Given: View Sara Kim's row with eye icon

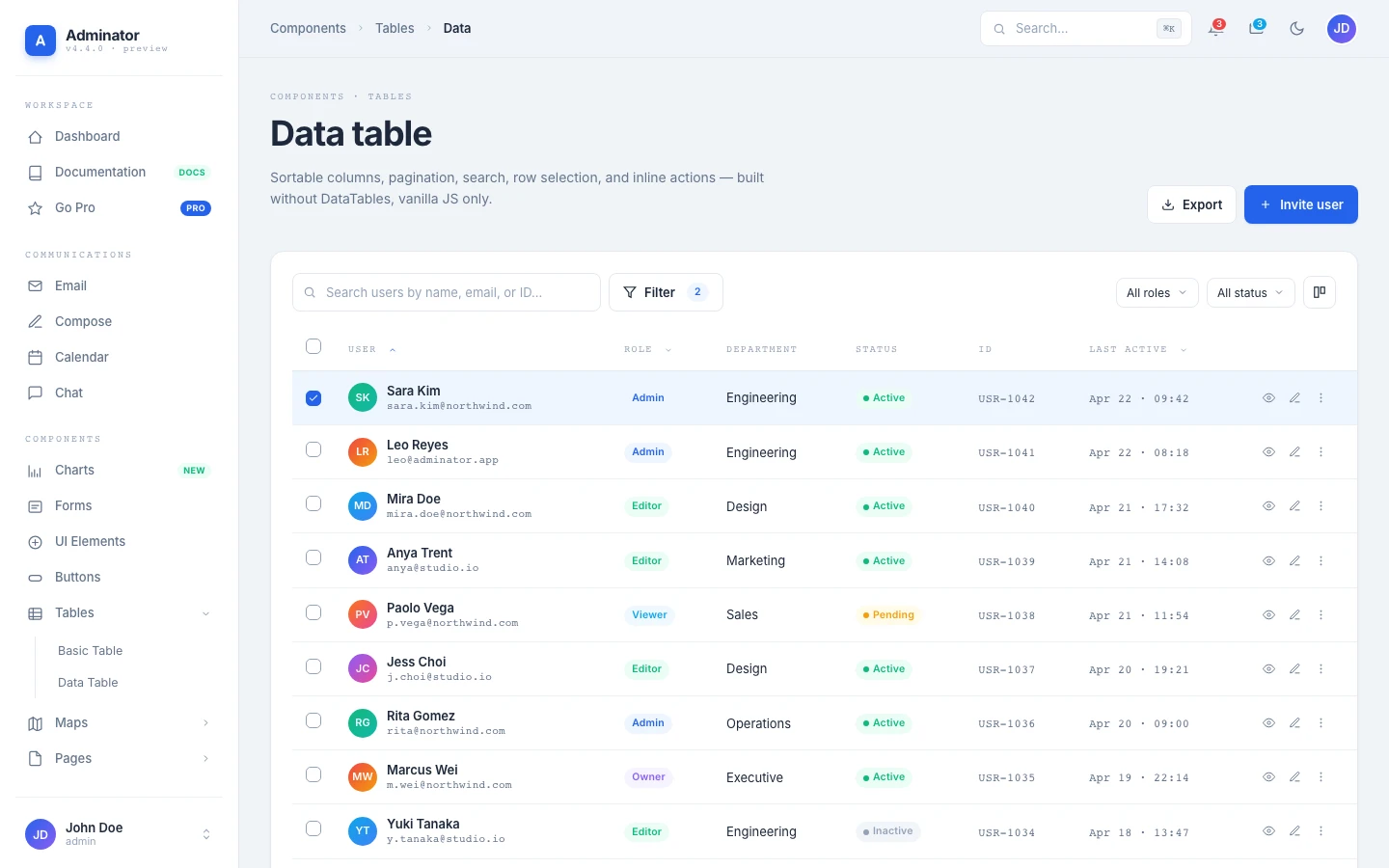Looking at the screenshot, I should pos(1269,398).
